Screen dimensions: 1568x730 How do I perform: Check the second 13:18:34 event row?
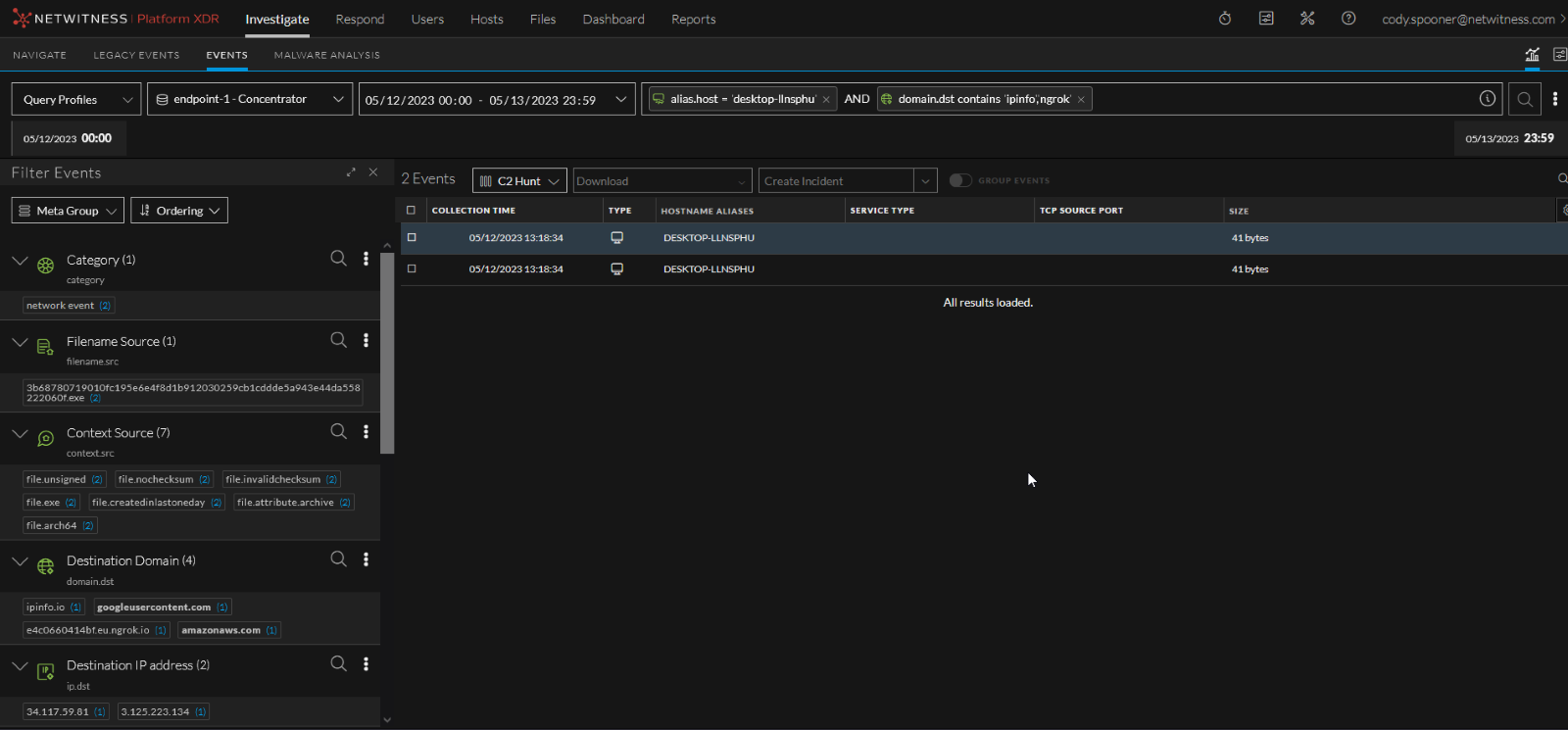click(412, 268)
